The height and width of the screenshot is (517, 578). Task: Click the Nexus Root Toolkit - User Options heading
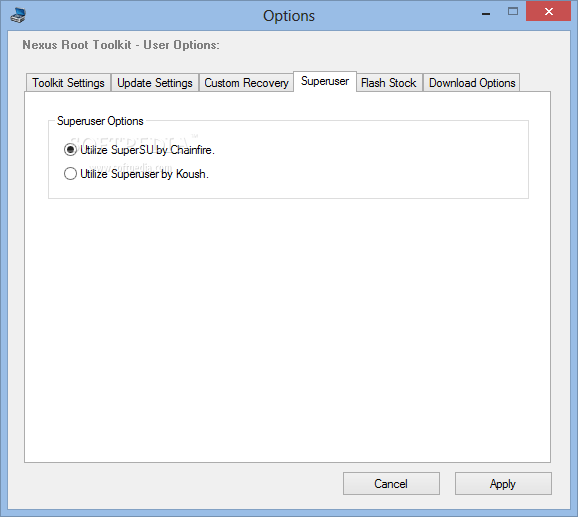[x=121, y=45]
